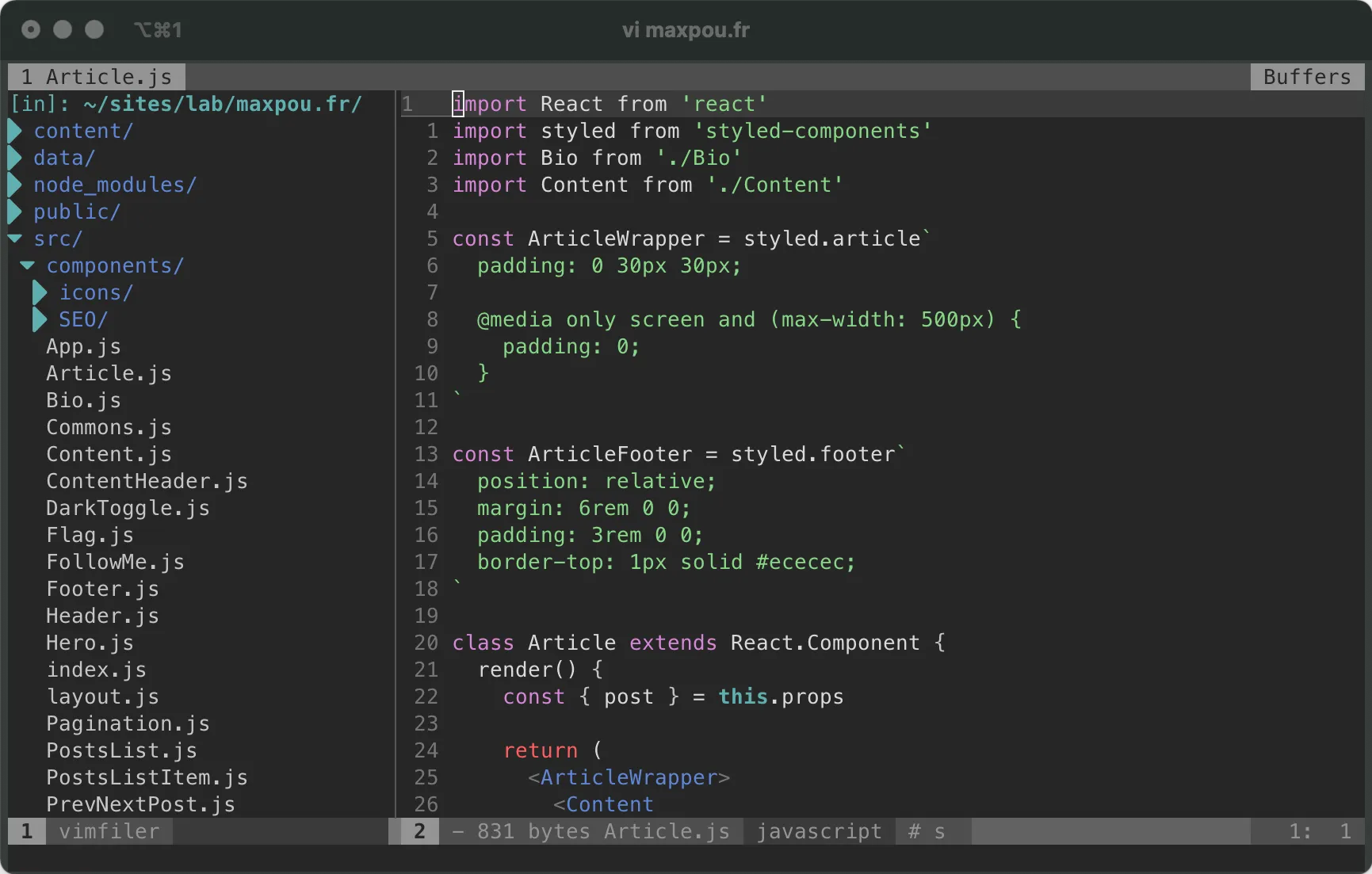This screenshot has height=874, width=1372.
Task: Expand the data/ folder arrow
Action: click(x=14, y=158)
